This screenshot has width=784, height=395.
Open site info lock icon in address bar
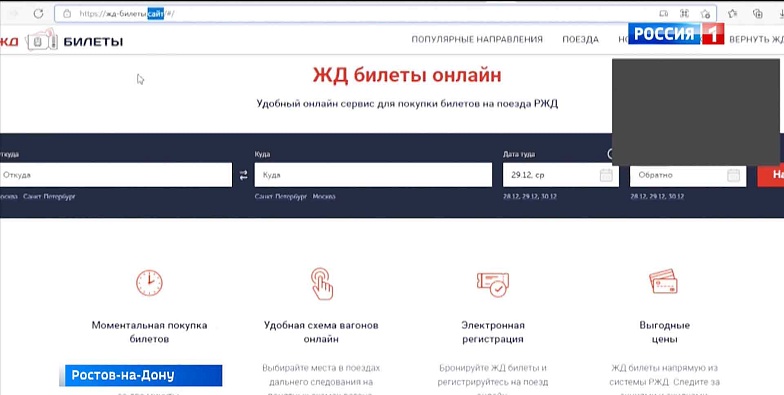pos(67,14)
